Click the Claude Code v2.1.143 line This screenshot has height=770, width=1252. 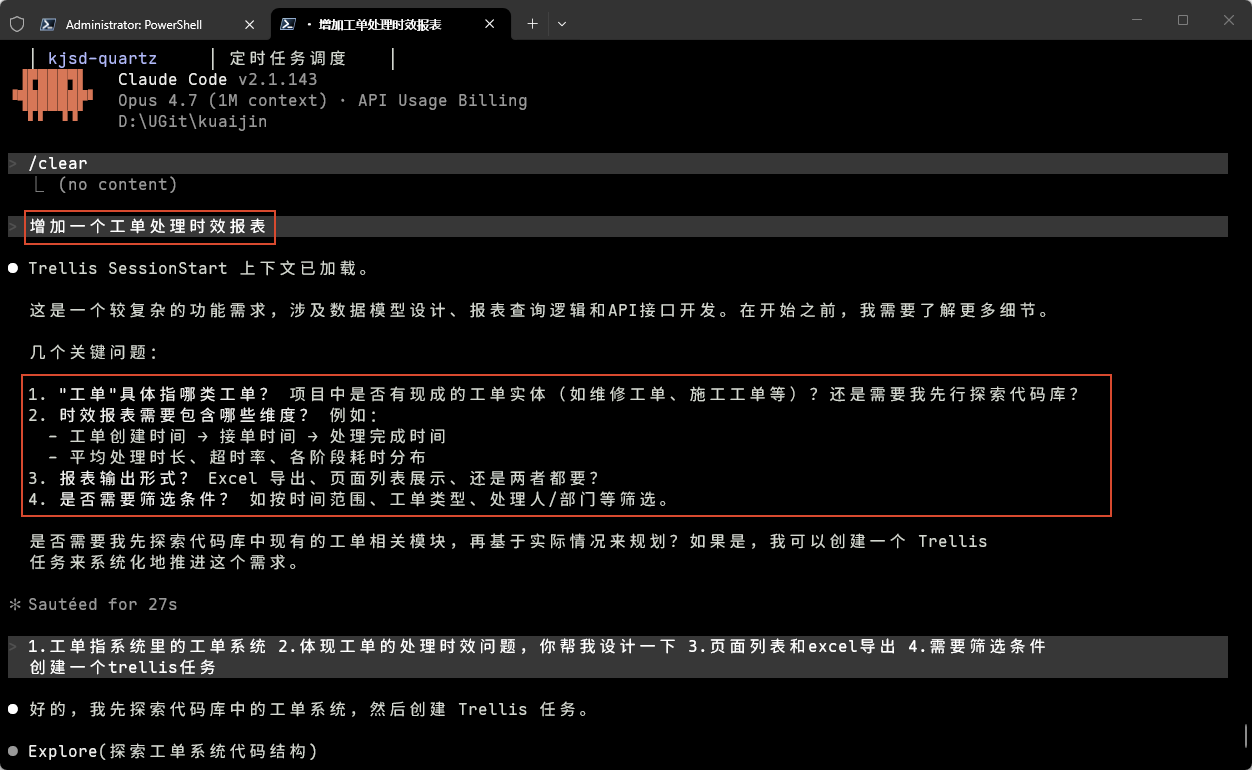(x=218, y=80)
